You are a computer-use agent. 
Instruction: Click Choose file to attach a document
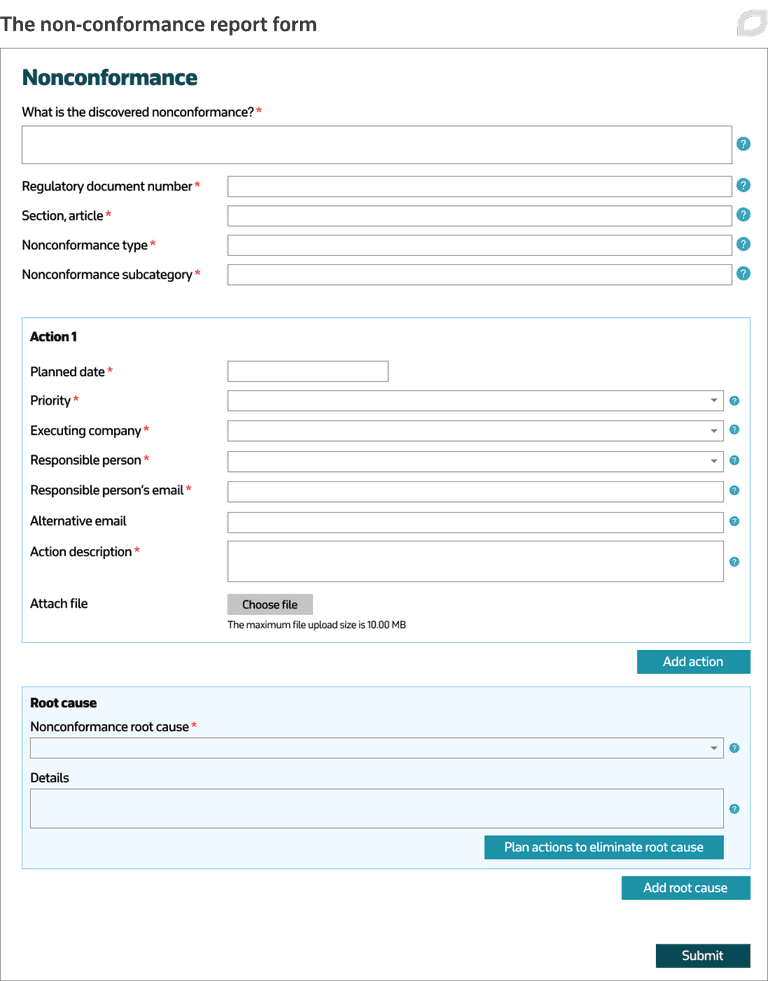[270, 604]
